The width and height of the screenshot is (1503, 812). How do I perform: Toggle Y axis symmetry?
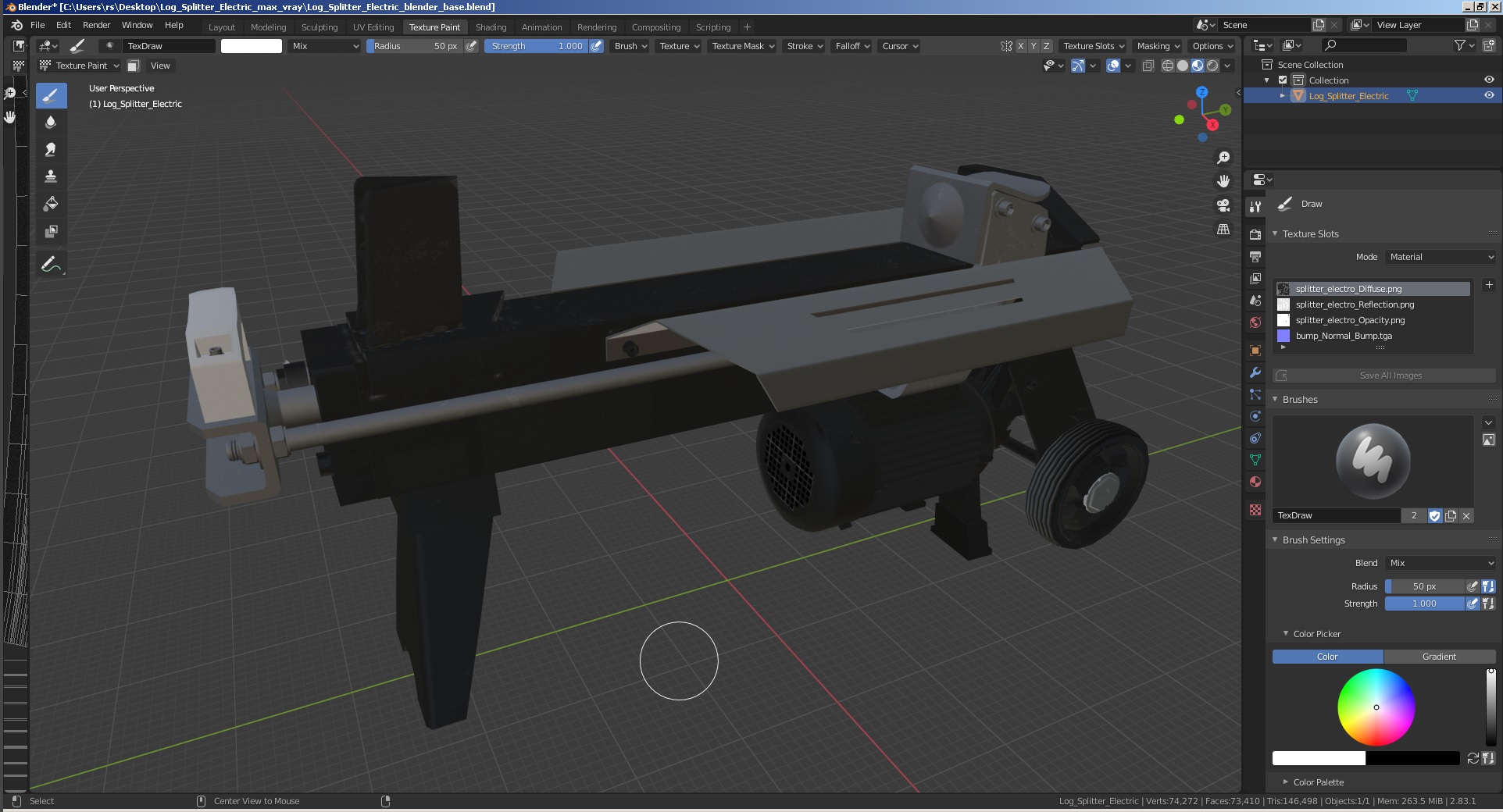pos(1034,46)
